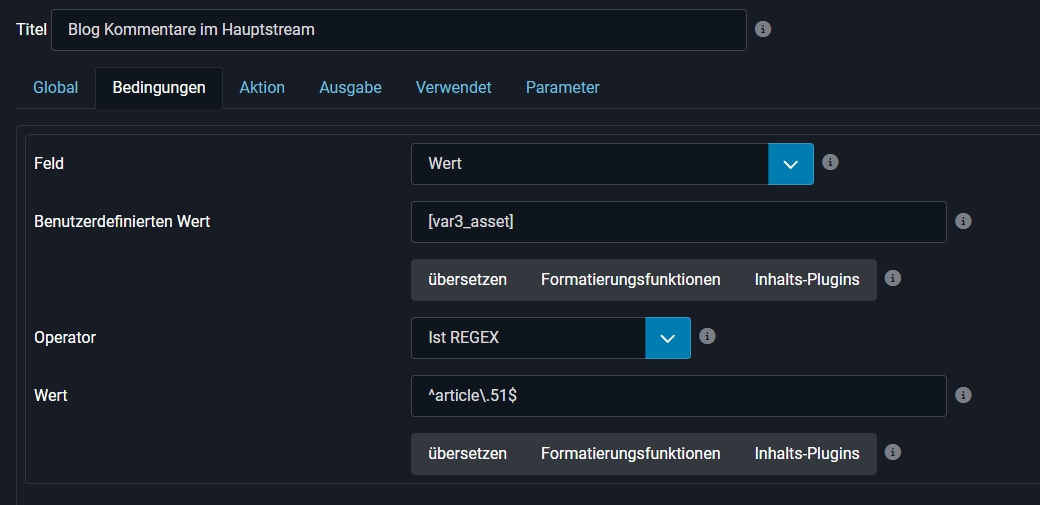The width and height of the screenshot is (1040, 505).
Task: Open the Parameter tab
Action: pos(562,87)
